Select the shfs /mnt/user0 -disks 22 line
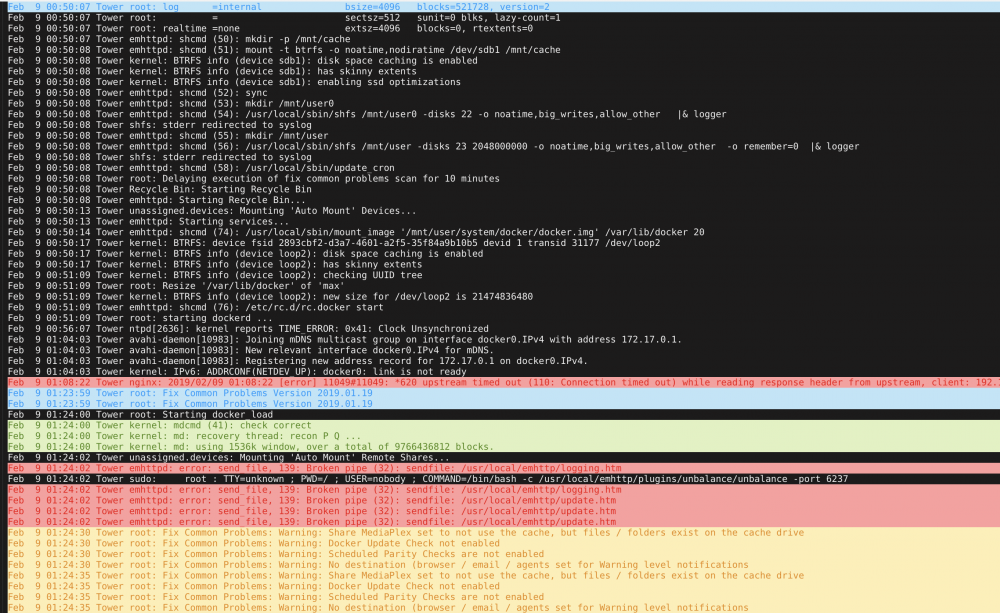Screen dimensions: 1000x613 pos(367,114)
